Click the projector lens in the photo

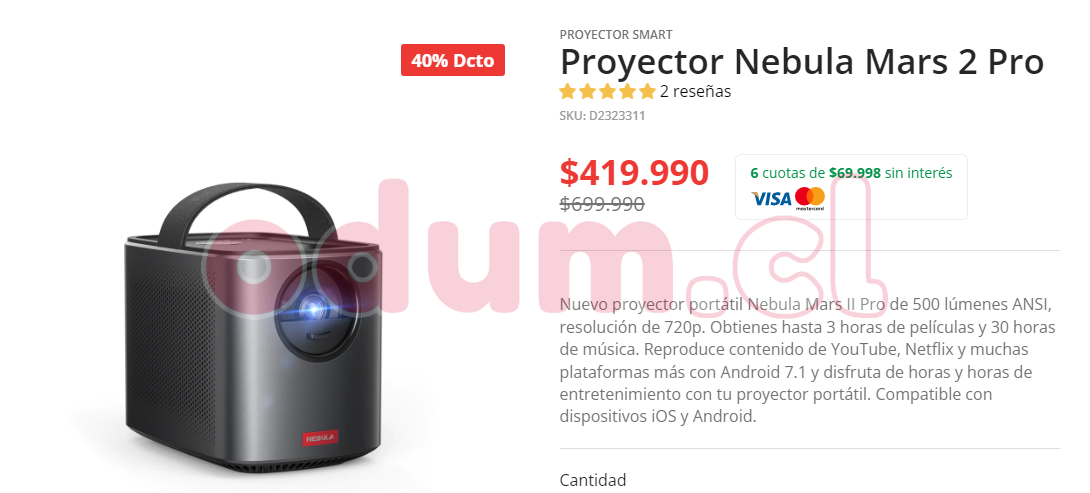pos(314,306)
